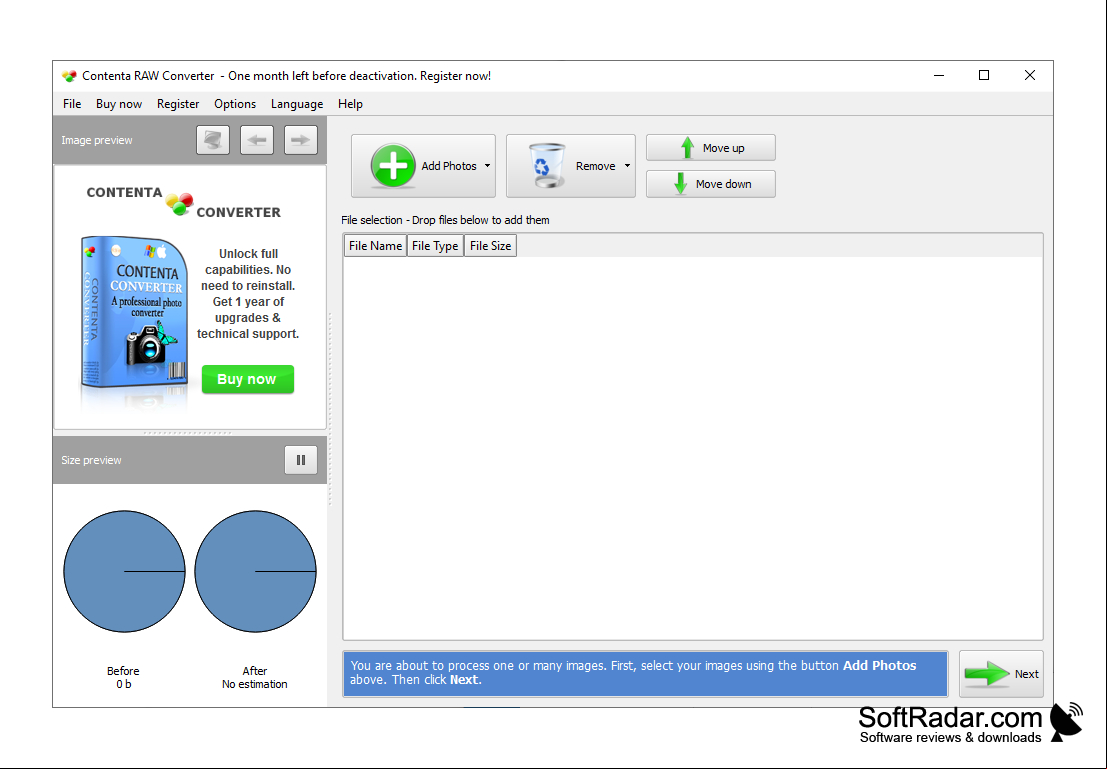Click the Contenta app icon in title bar
The width and height of the screenshot is (1107, 769).
(x=68, y=76)
